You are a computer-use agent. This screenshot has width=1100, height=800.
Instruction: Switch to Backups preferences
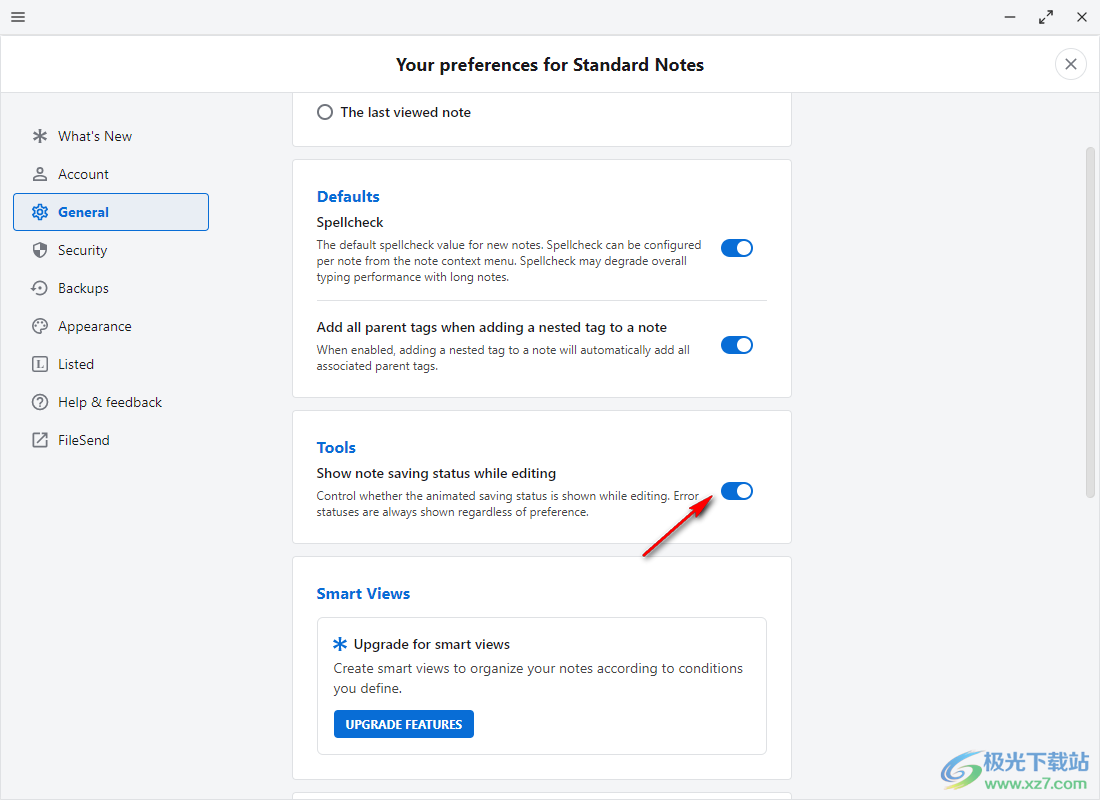click(x=111, y=288)
